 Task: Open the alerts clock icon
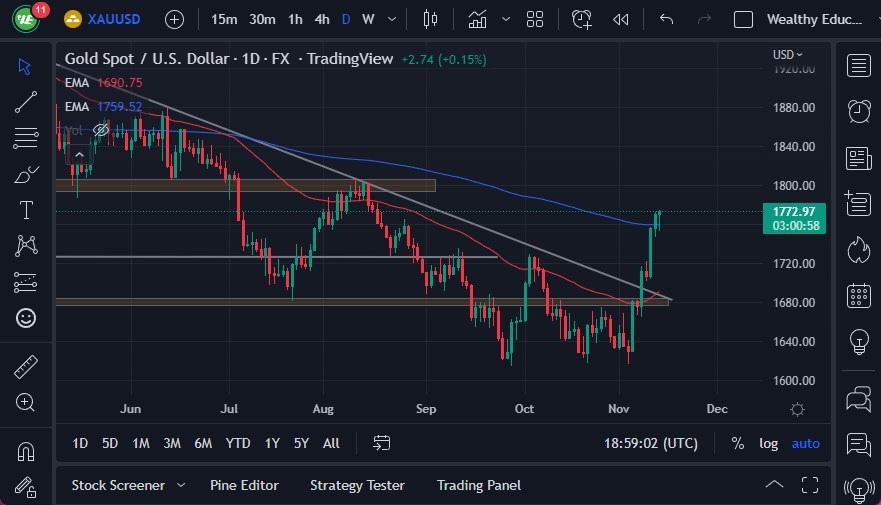pos(858,111)
